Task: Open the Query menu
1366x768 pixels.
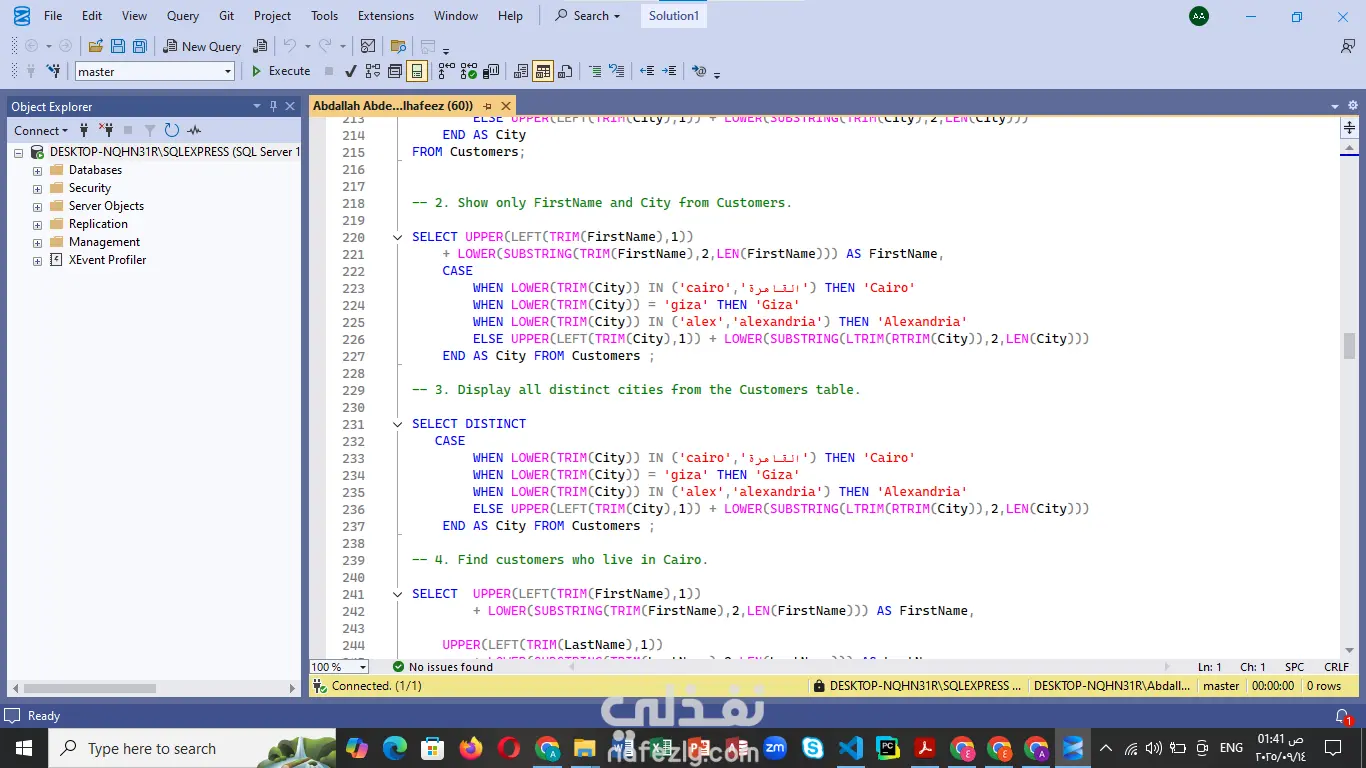Action: [183, 16]
